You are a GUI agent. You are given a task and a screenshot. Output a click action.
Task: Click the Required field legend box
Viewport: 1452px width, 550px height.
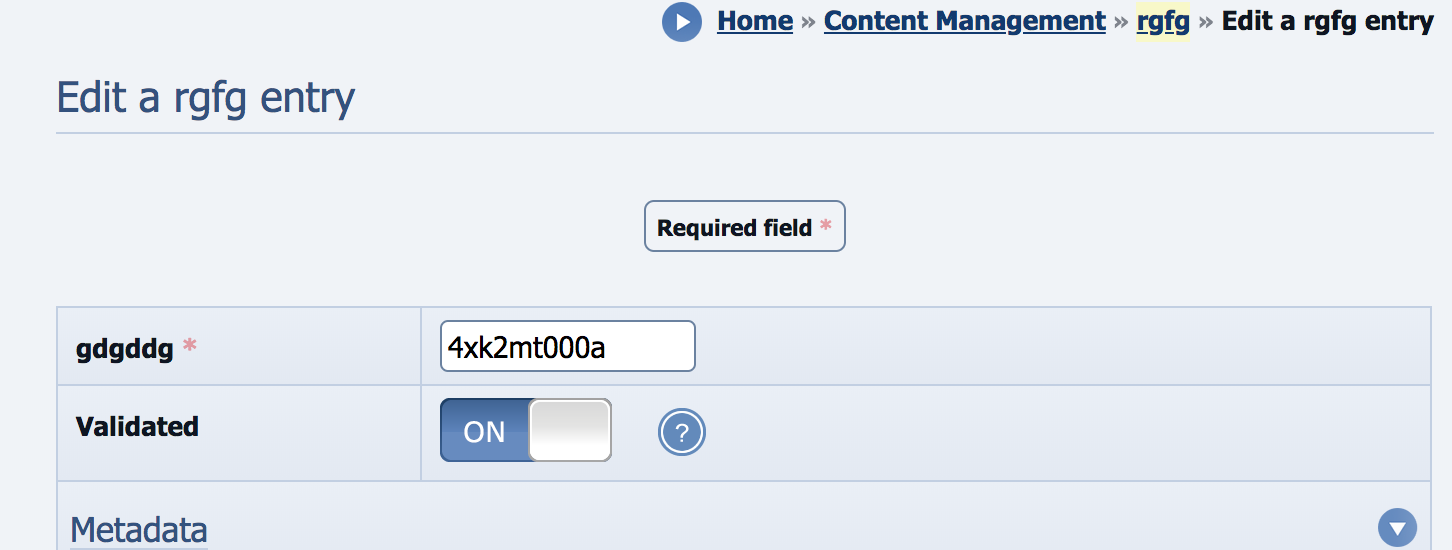point(744,227)
